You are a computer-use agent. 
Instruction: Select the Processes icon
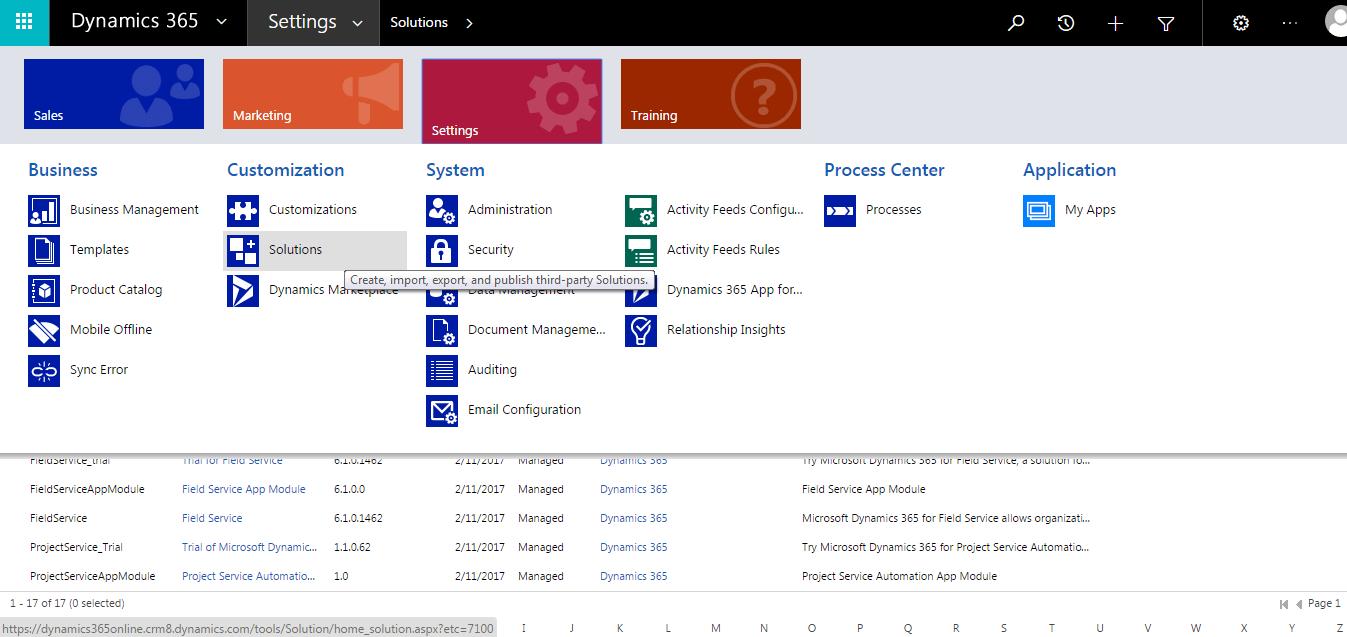840,210
